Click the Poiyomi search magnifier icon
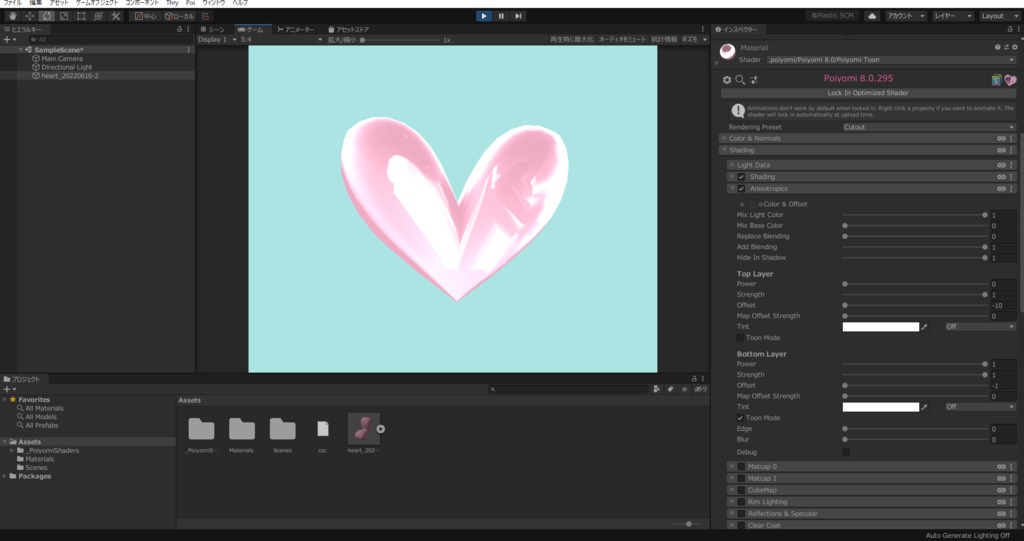Image resolution: width=1024 pixels, height=541 pixels. (x=740, y=79)
